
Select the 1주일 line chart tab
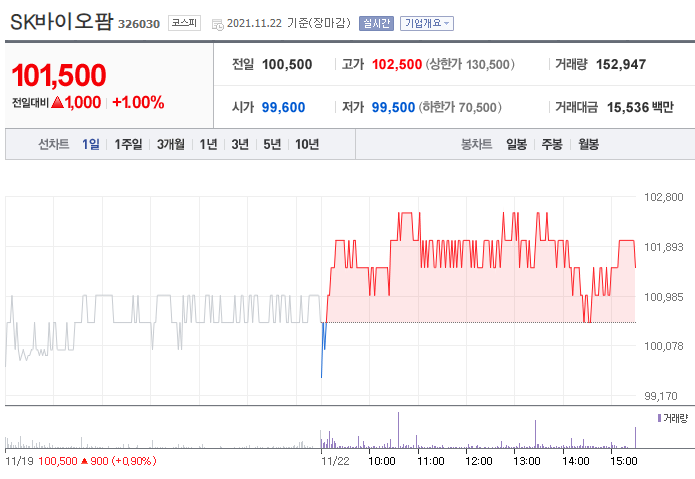129,144
